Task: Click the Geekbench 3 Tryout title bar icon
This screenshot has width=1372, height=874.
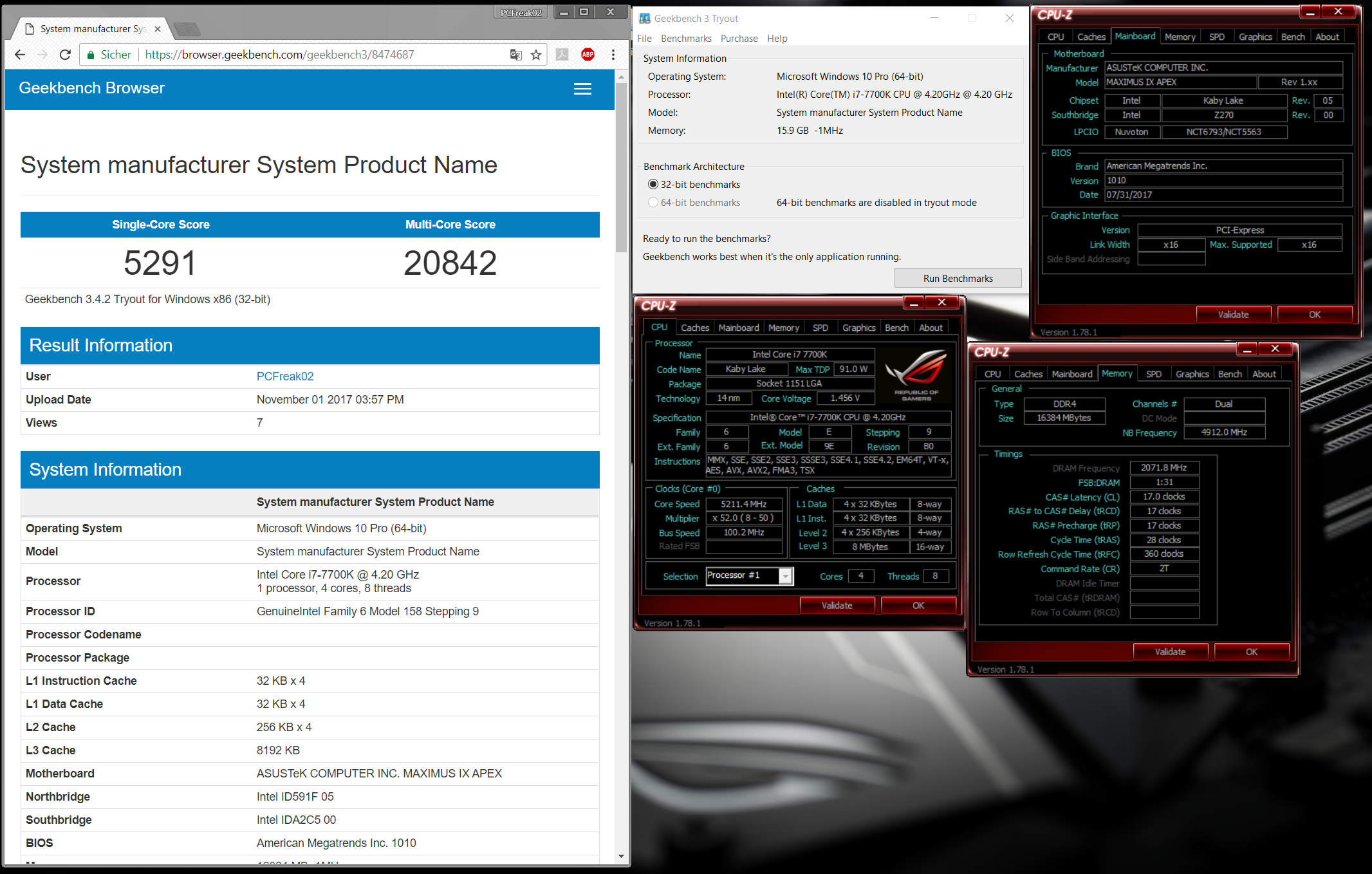Action: click(644, 18)
